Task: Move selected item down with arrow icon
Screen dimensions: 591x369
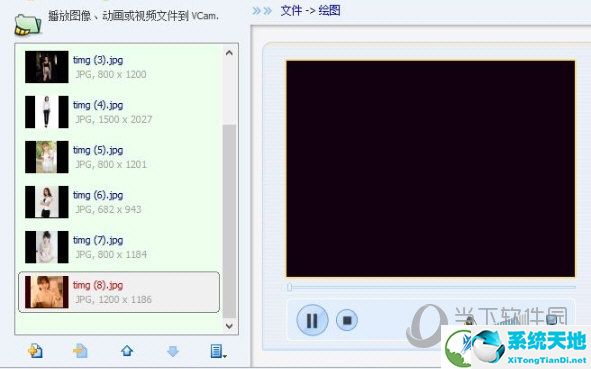Action: (173, 351)
